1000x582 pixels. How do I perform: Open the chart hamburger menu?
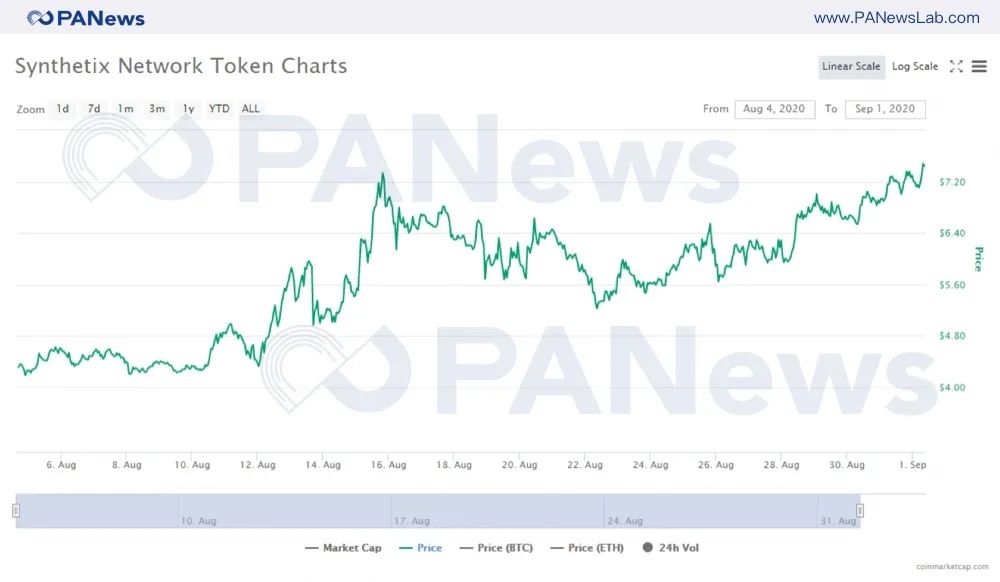click(x=979, y=67)
